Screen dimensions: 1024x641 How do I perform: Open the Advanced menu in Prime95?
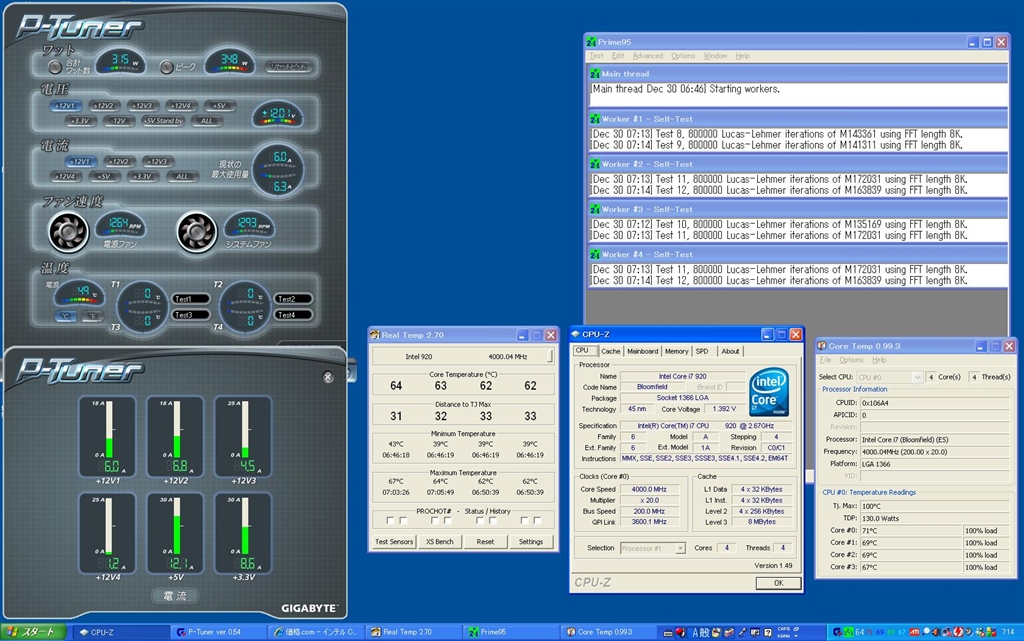point(647,56)
